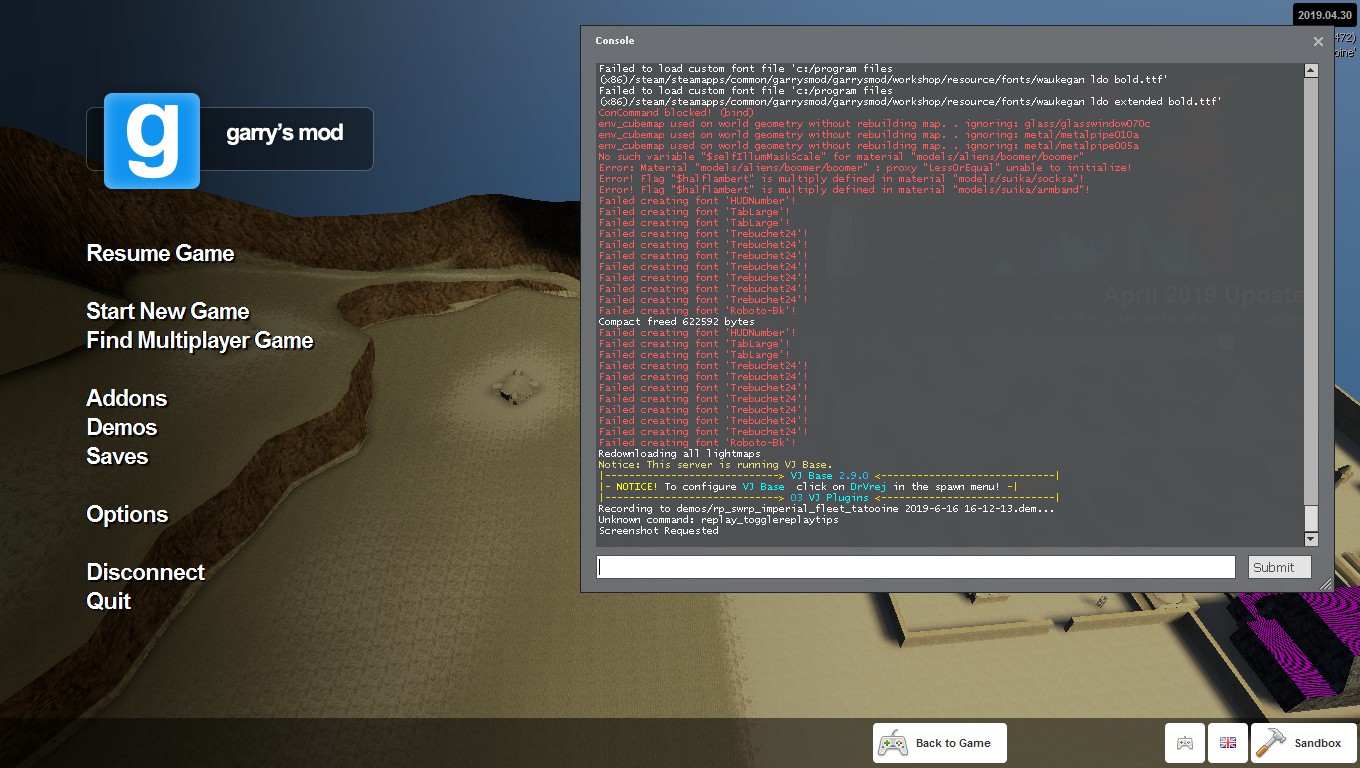Click 'Notice: This server is running VJ Base.' line

(x=715, y=465)
